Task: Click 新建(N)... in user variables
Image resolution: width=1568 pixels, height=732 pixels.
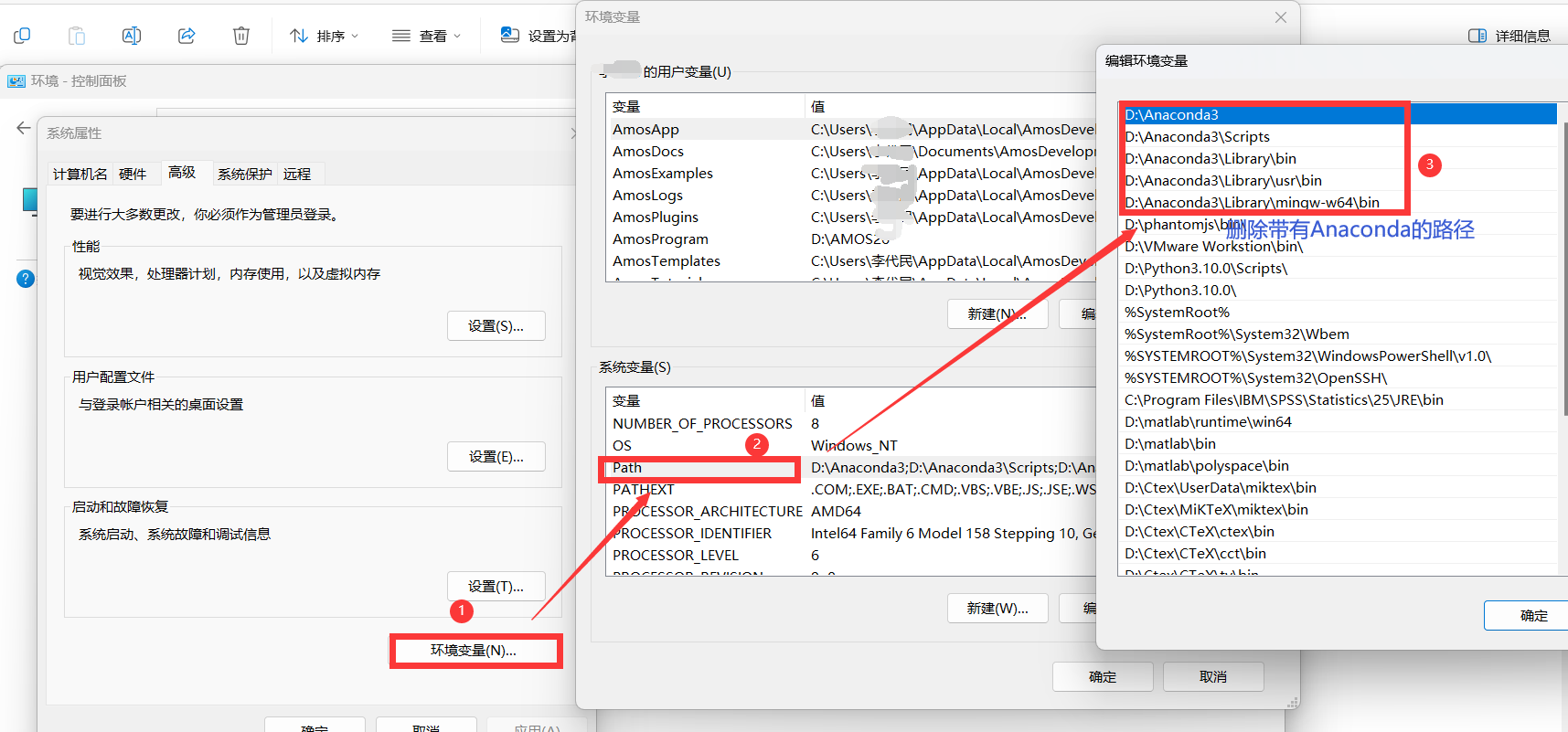Action: pos(997,314)
